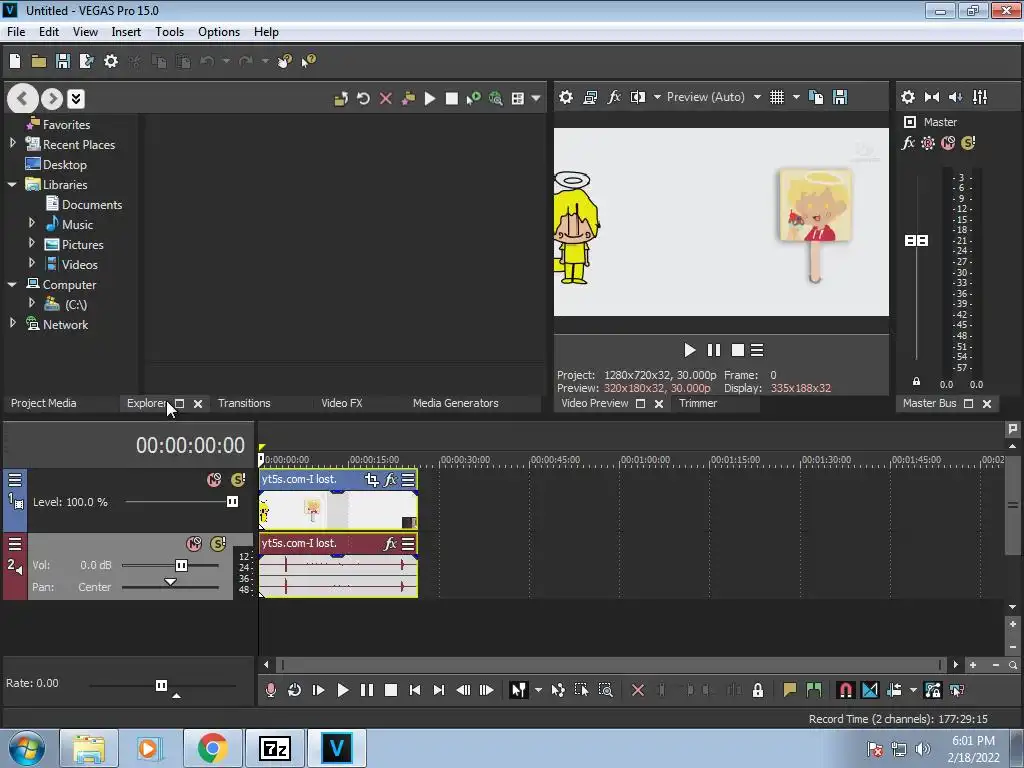1024x768 pixels.
Task: Switch to the Project Media tab
Action: pyautogui.click(x=44, y=403)
